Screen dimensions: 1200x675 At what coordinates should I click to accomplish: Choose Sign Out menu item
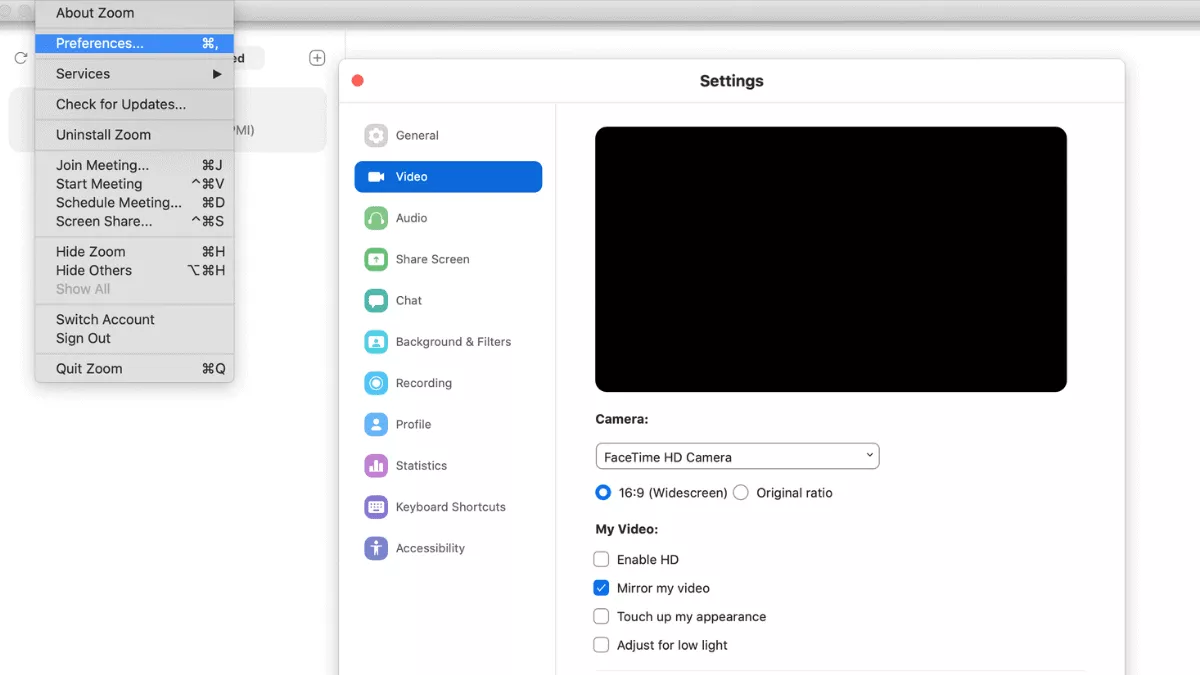click(134, 338)
